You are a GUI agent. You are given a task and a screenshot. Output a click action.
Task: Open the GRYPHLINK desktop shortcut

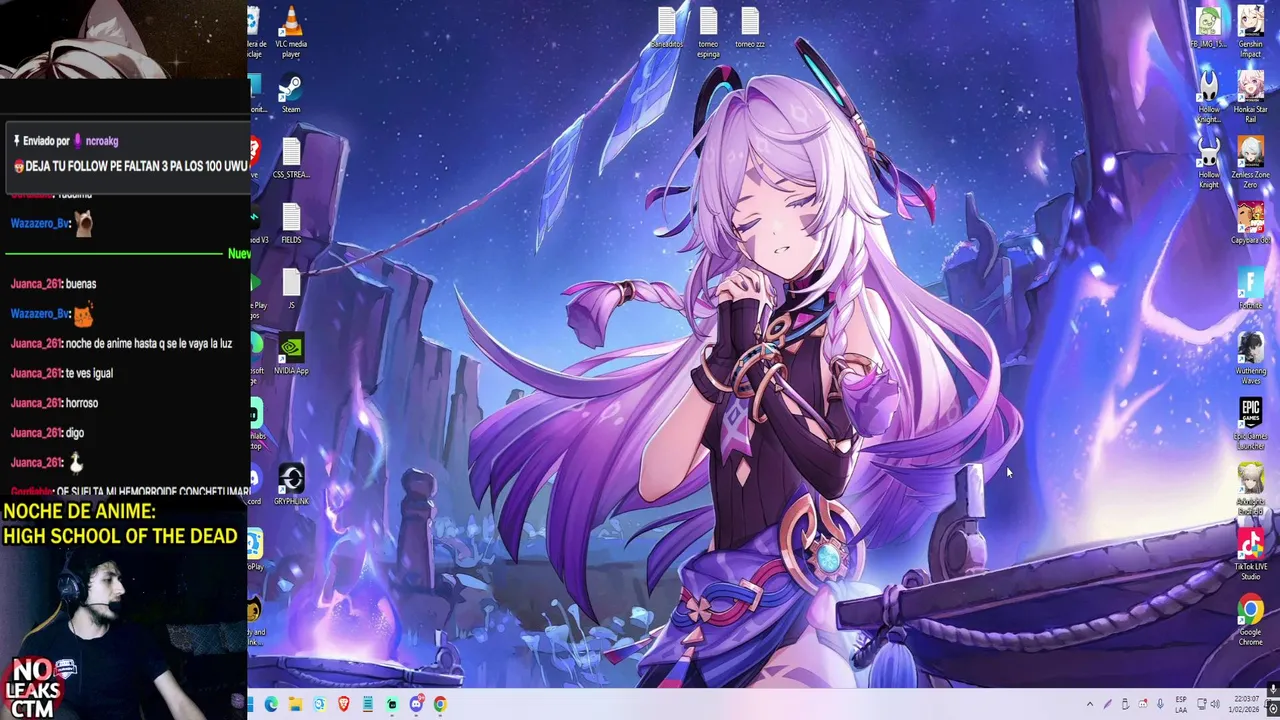pos(291,485)
